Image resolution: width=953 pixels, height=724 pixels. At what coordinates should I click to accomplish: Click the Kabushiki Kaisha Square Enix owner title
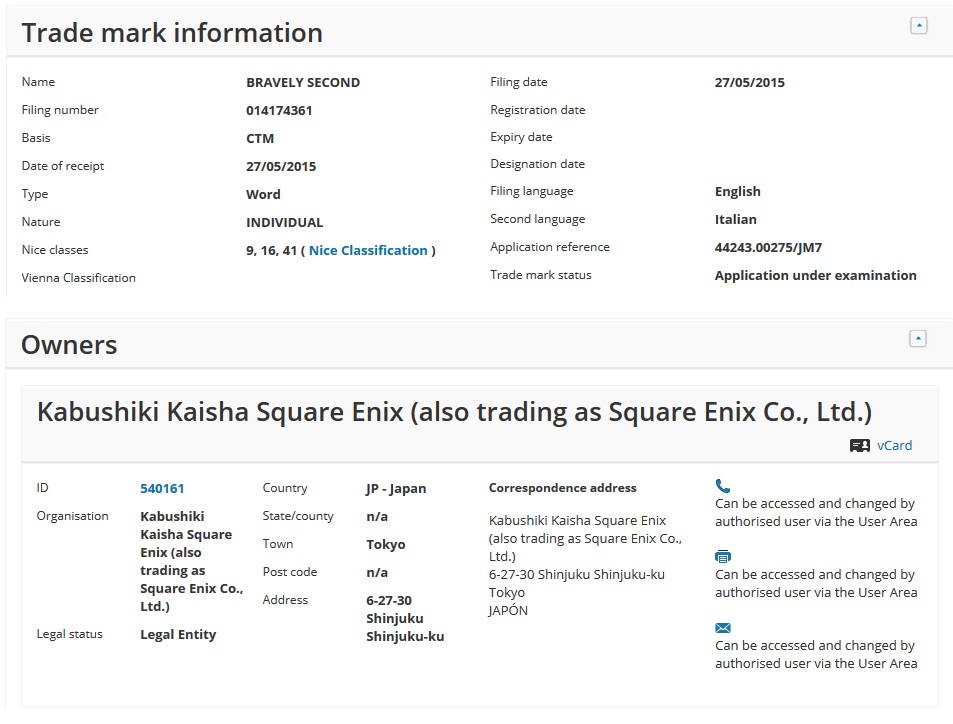[x=454, y=412]
